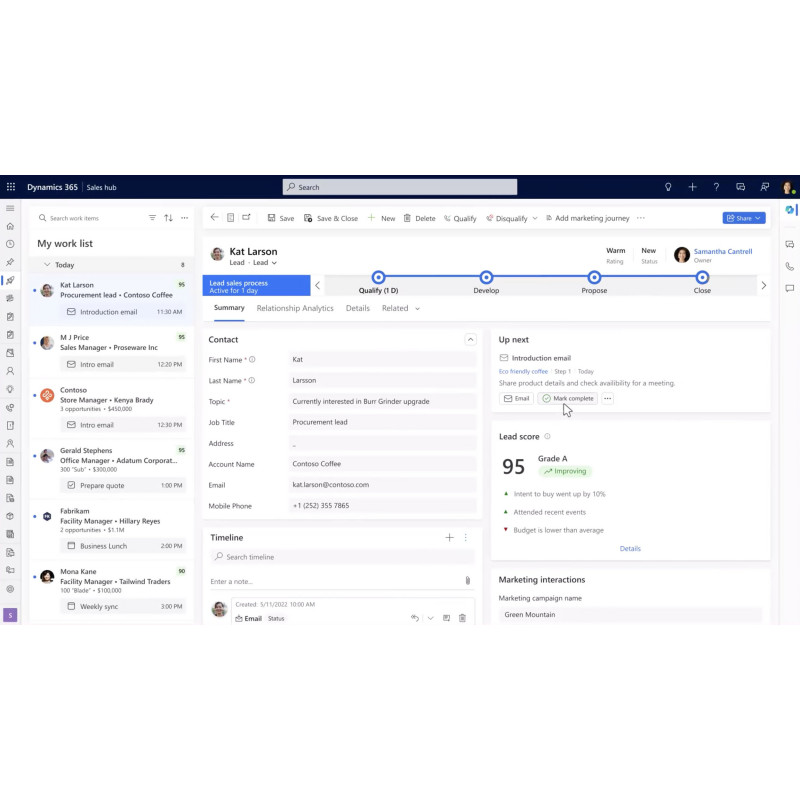Open Up next more options ellipsis
800x800 pixels.
607,398
